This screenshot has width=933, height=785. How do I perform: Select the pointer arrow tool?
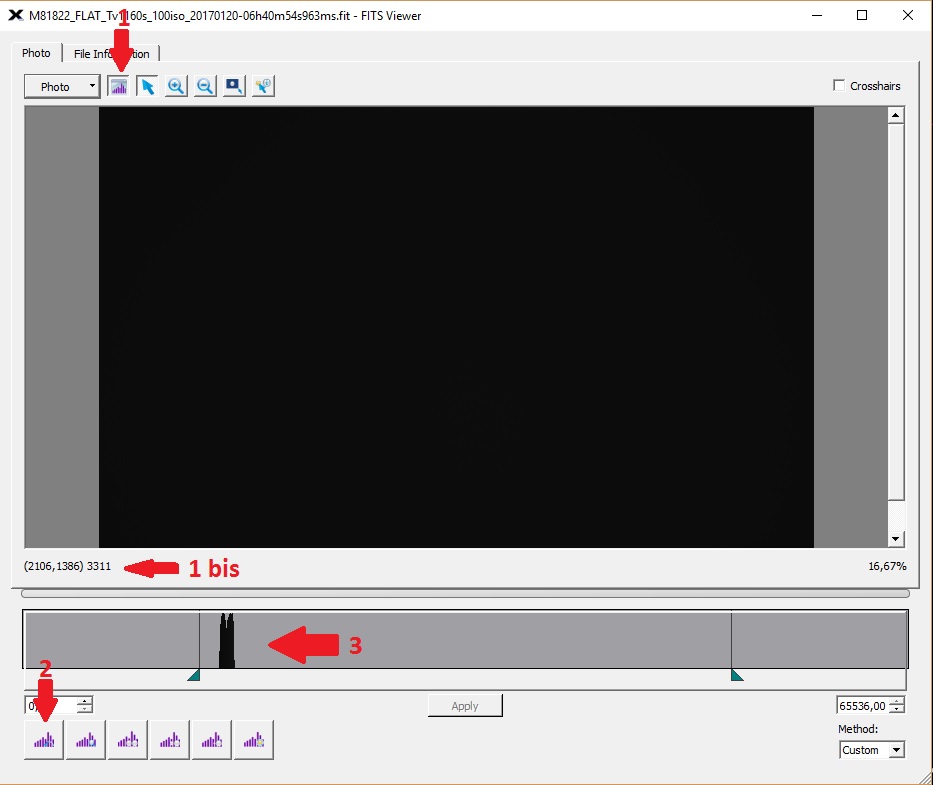click(148, 86)
